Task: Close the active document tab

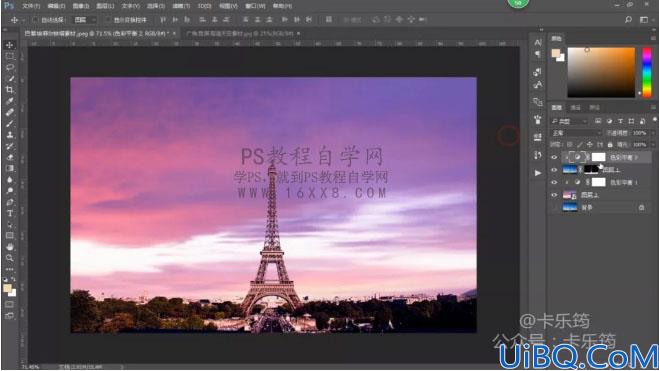Action: tap(174, 33)
